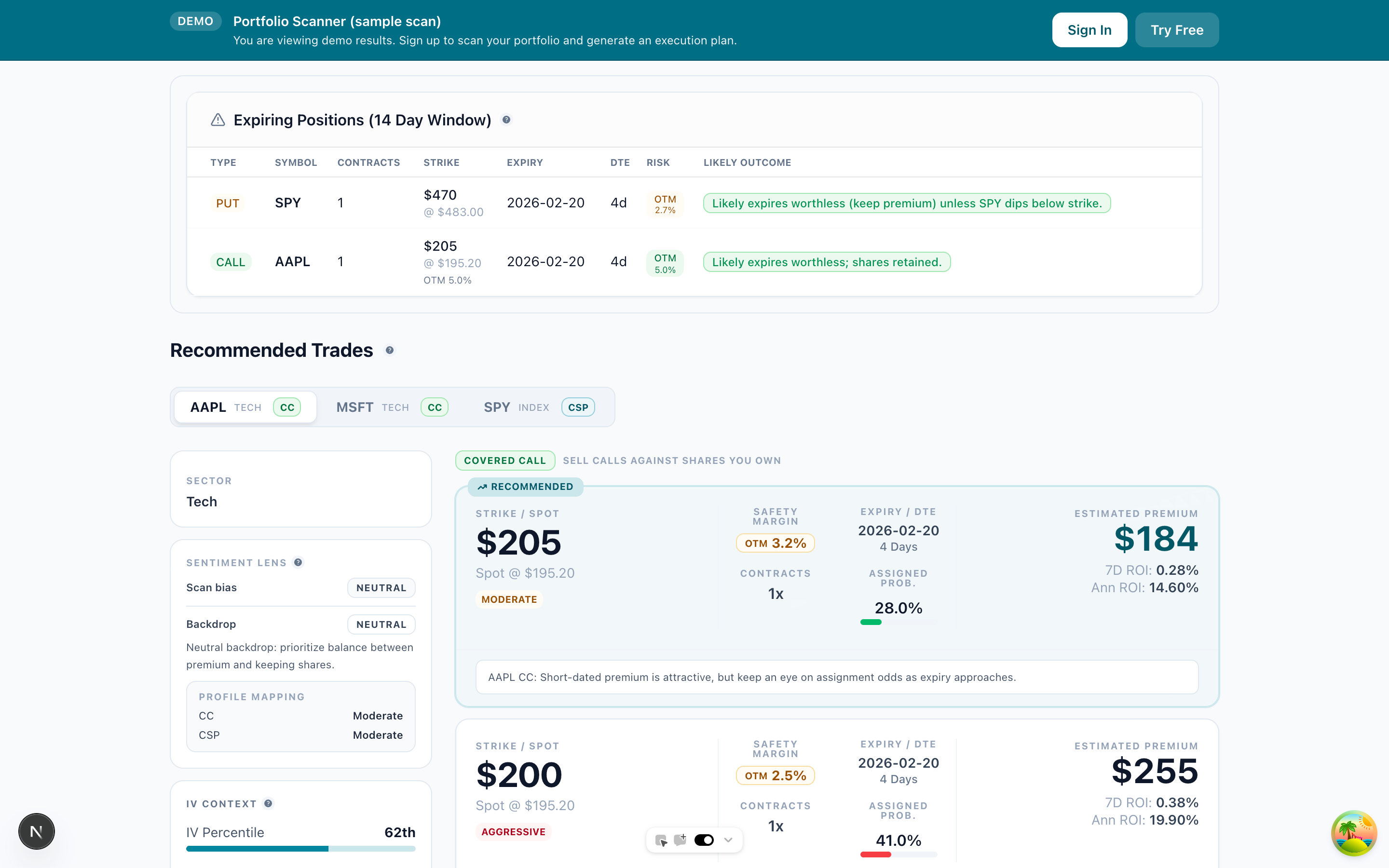Collapse the AAPL covered call recommendation card
The height and width of the screenshot is (868, 1389).
pyautogui.click(x=525, y=486)
